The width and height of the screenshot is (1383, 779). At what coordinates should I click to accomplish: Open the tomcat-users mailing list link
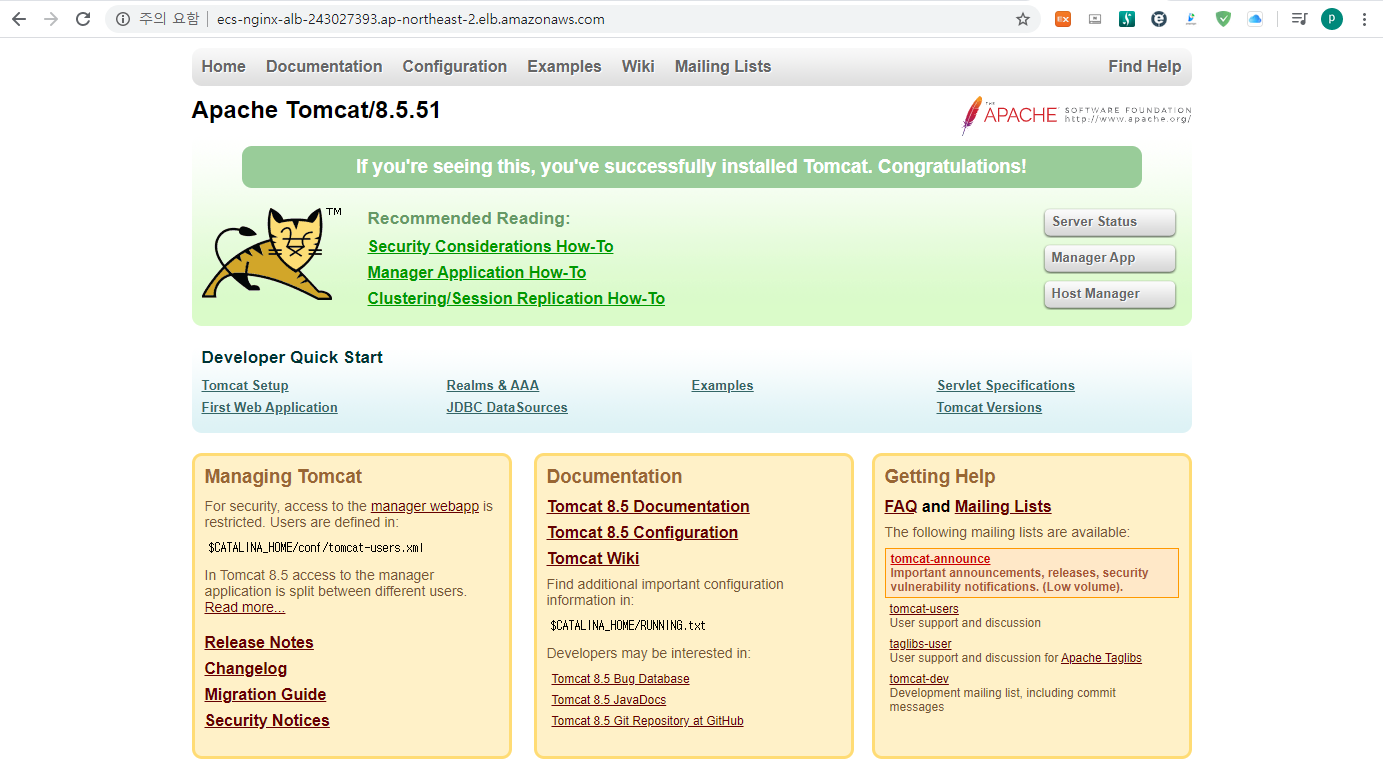pyautogui.click(x=924, y=609)
